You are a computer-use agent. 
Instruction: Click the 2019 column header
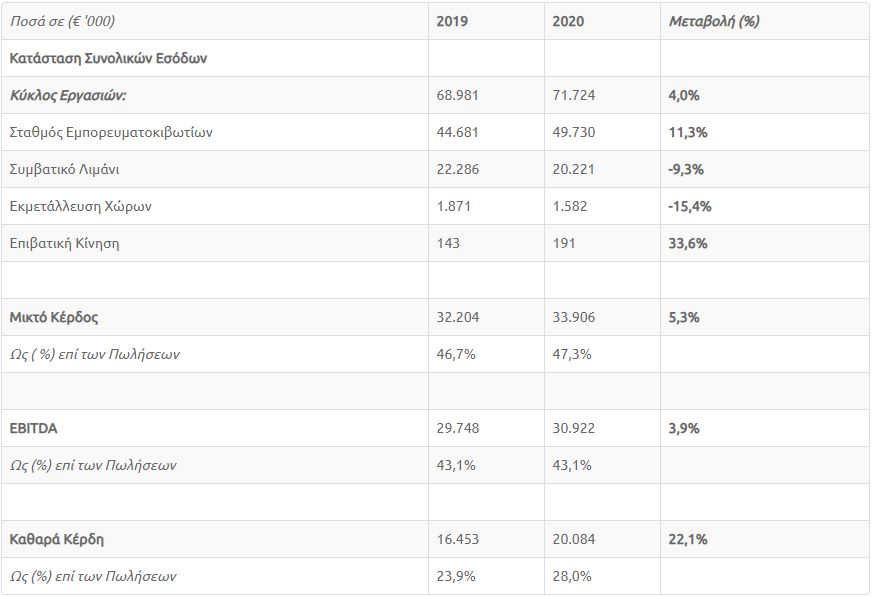click(x=452, y=21)
